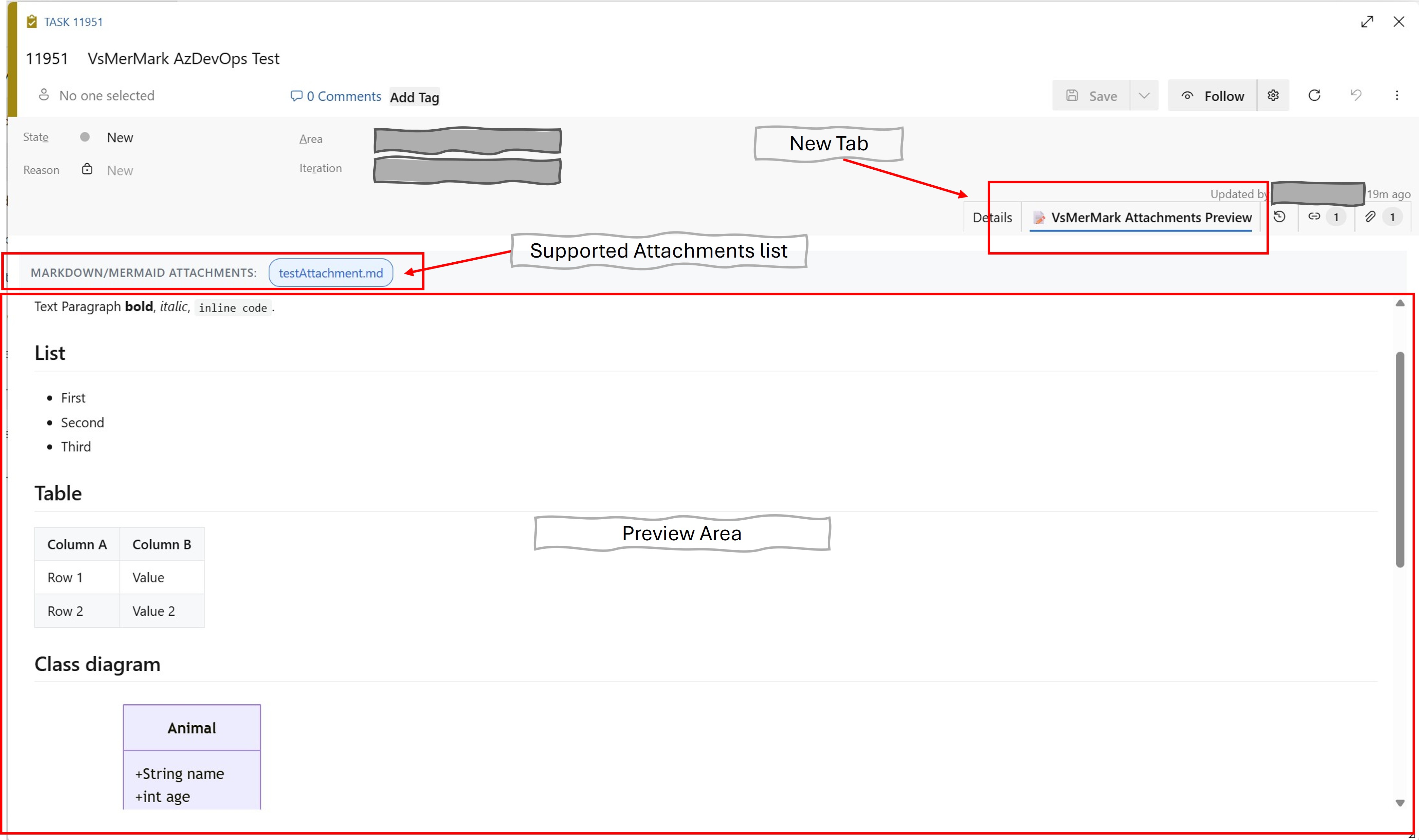Select testAttachment.md attachment chip
The height and width of the screenshot is (840, 1419).
pos(331,273)
